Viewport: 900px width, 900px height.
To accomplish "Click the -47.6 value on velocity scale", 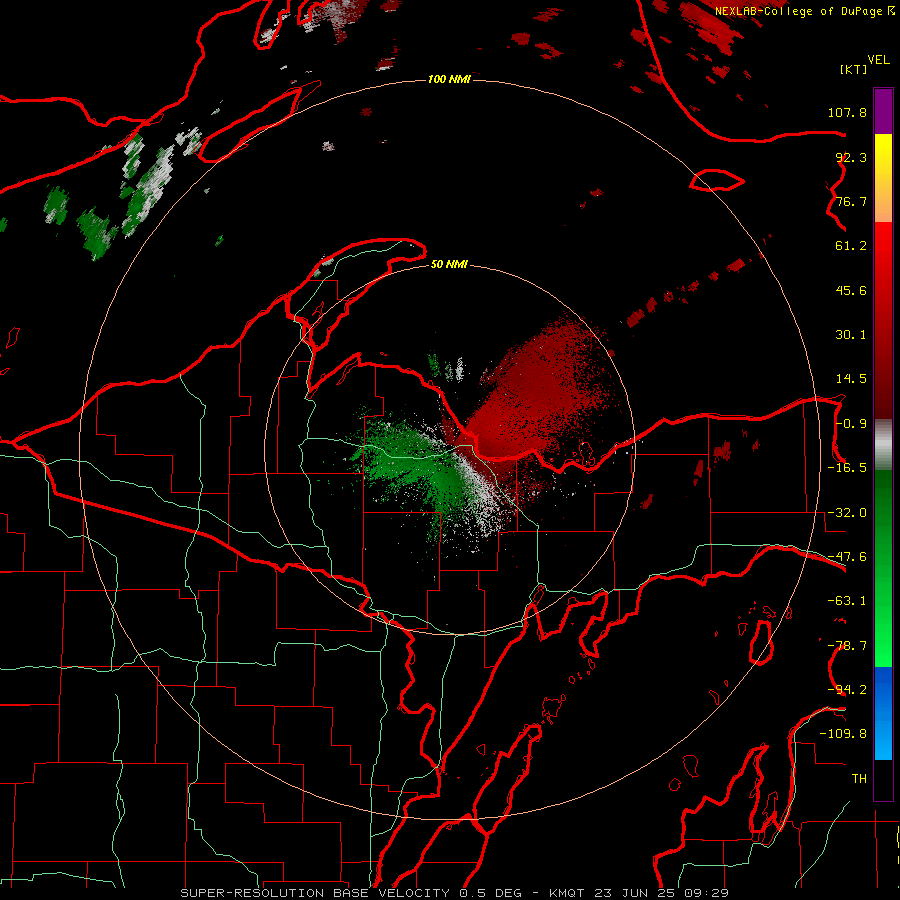I will 847,557.
